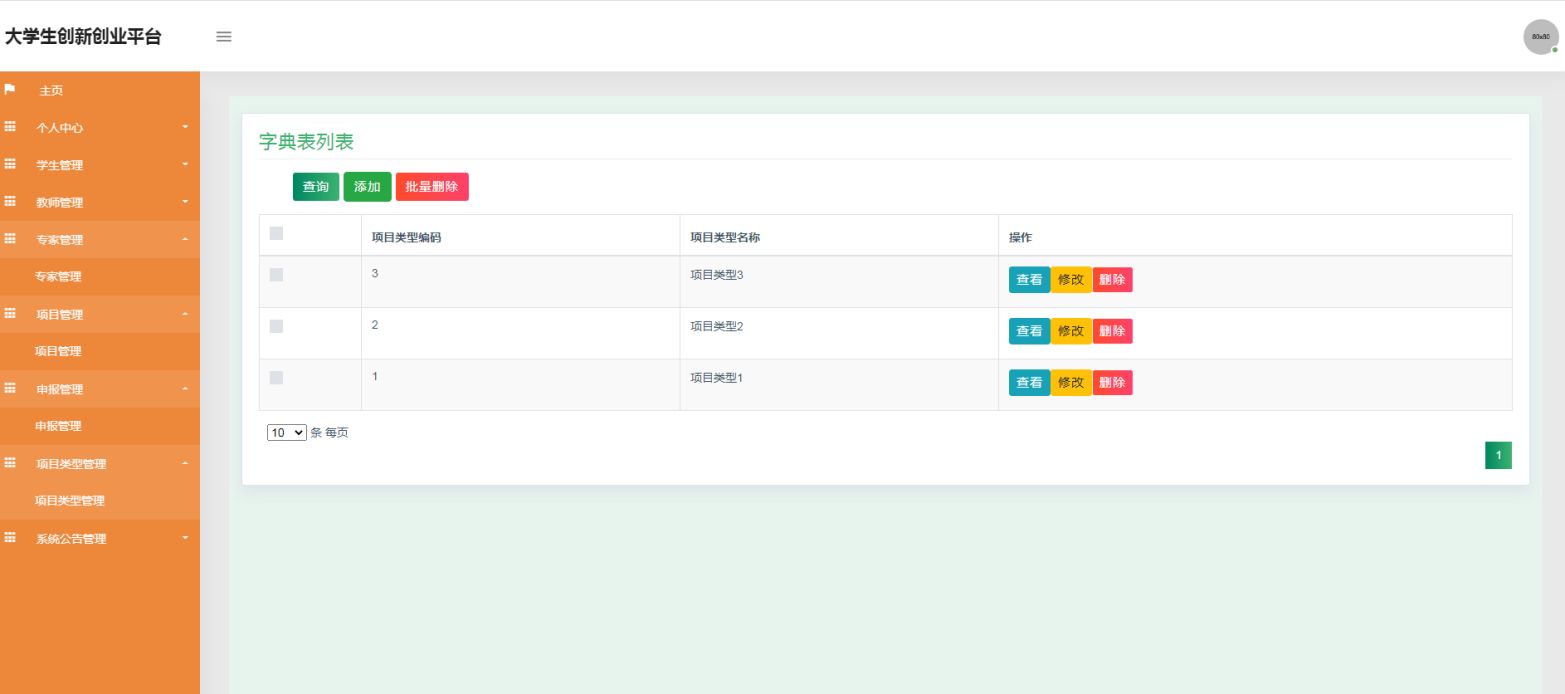Go to page 1 in pagination

coord(1498,455)
